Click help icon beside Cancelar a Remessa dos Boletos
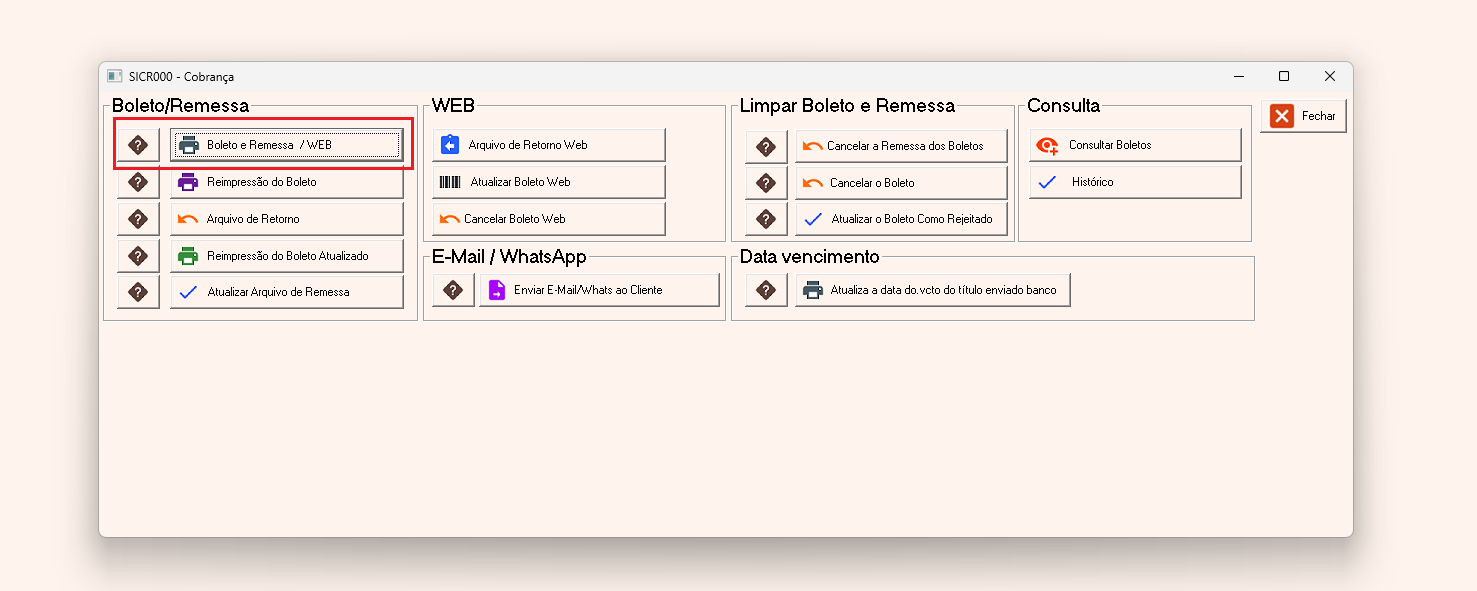This screenshot has height=591, width=1477. pyautogui.click(x=766, y=147)
